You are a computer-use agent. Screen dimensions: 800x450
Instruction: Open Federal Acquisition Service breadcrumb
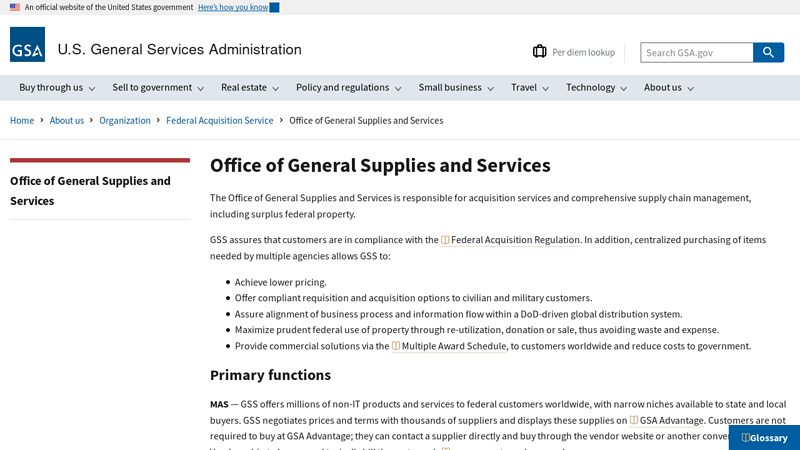(x=220, y=120)
